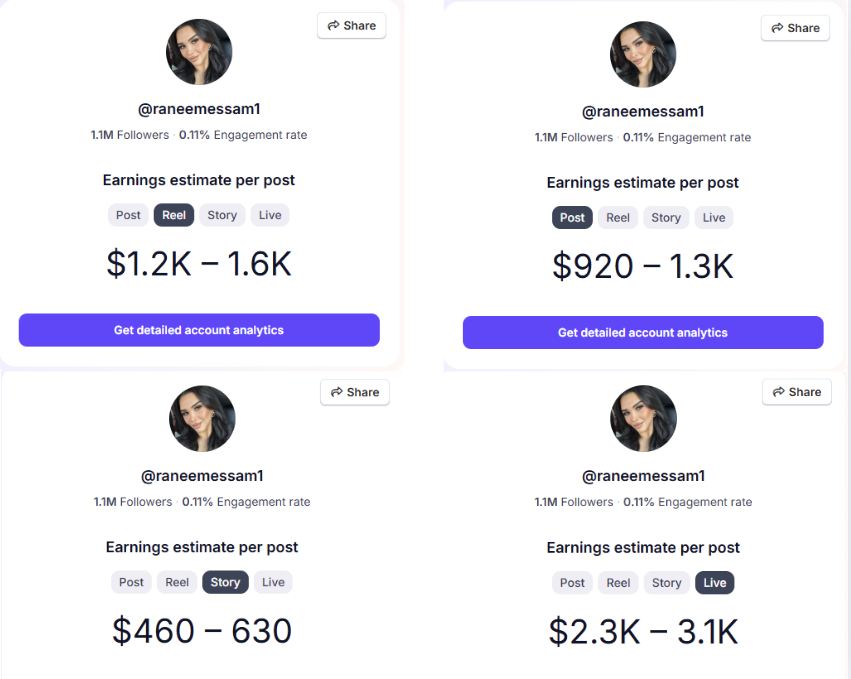Click Share button on the Live earnings card

pyautogui.click(x=797, y=392)
